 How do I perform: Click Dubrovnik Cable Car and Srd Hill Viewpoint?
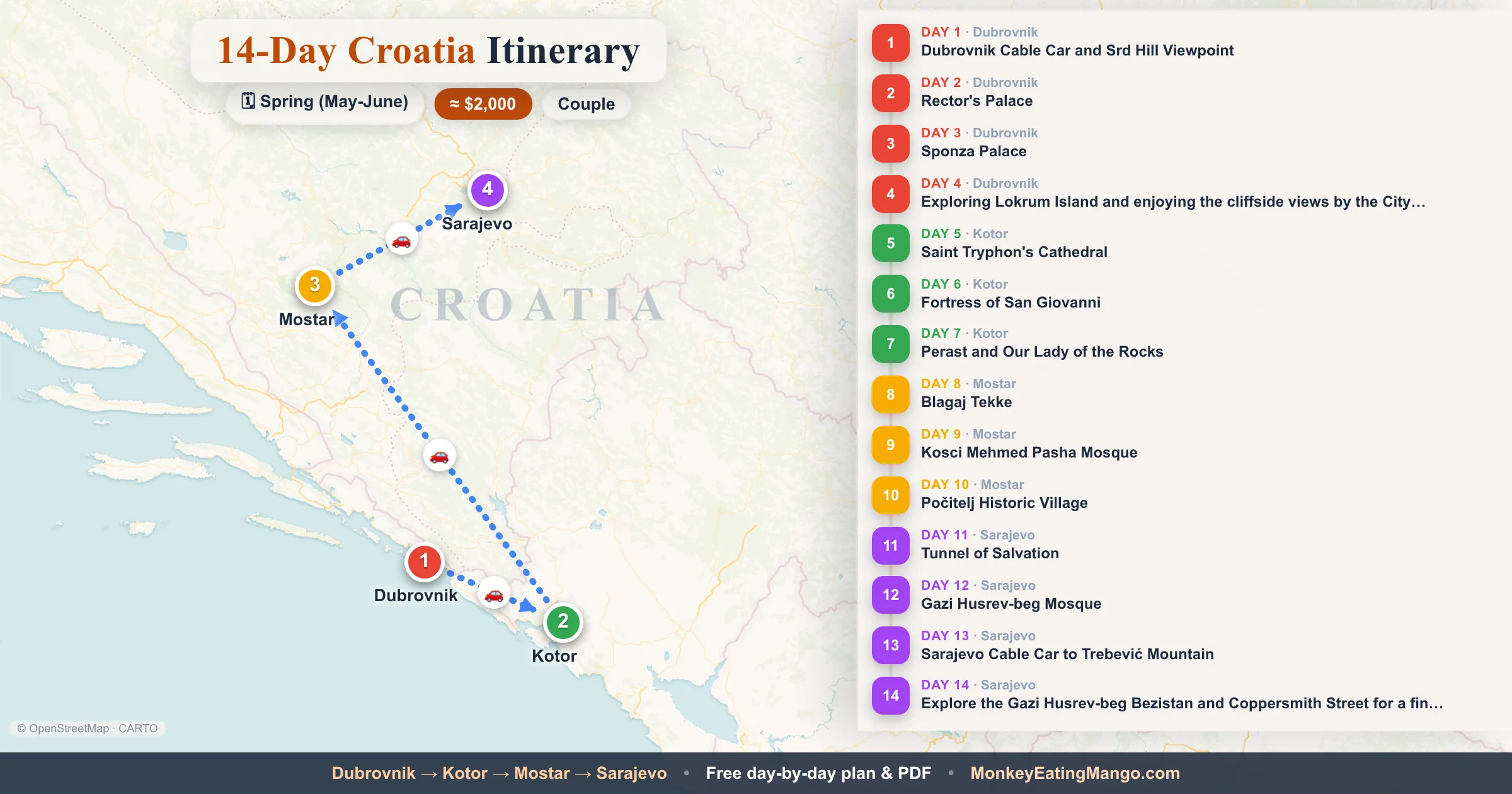(x=1077, y=50)
